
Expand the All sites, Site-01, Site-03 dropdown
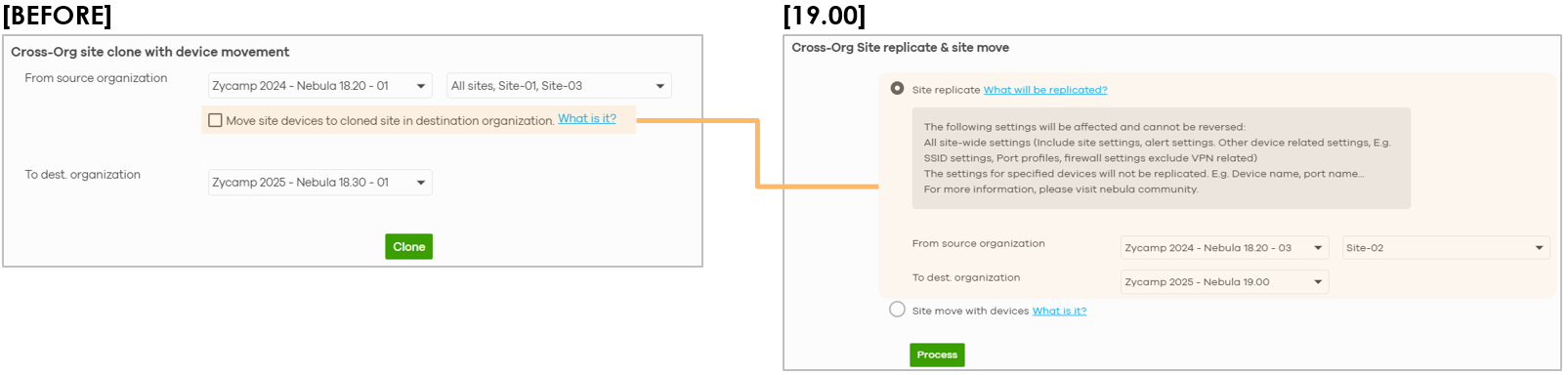[559, 86]
